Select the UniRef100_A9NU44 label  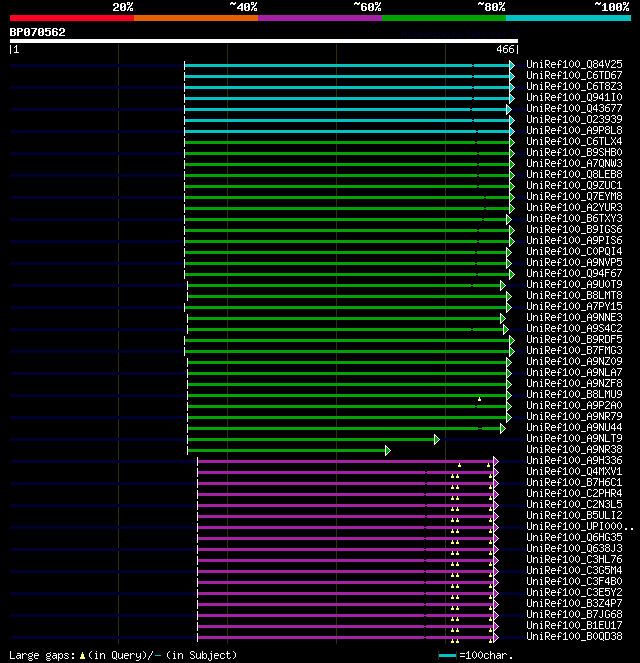coord(574,427)
